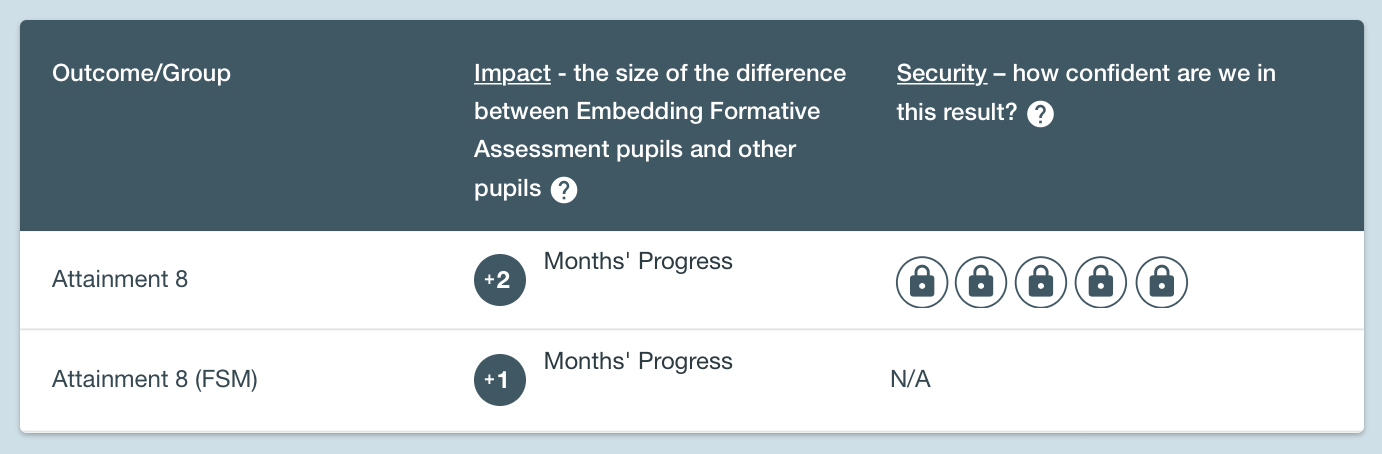Click Months' Progress text in Attainment 8 row

(638, 261)
